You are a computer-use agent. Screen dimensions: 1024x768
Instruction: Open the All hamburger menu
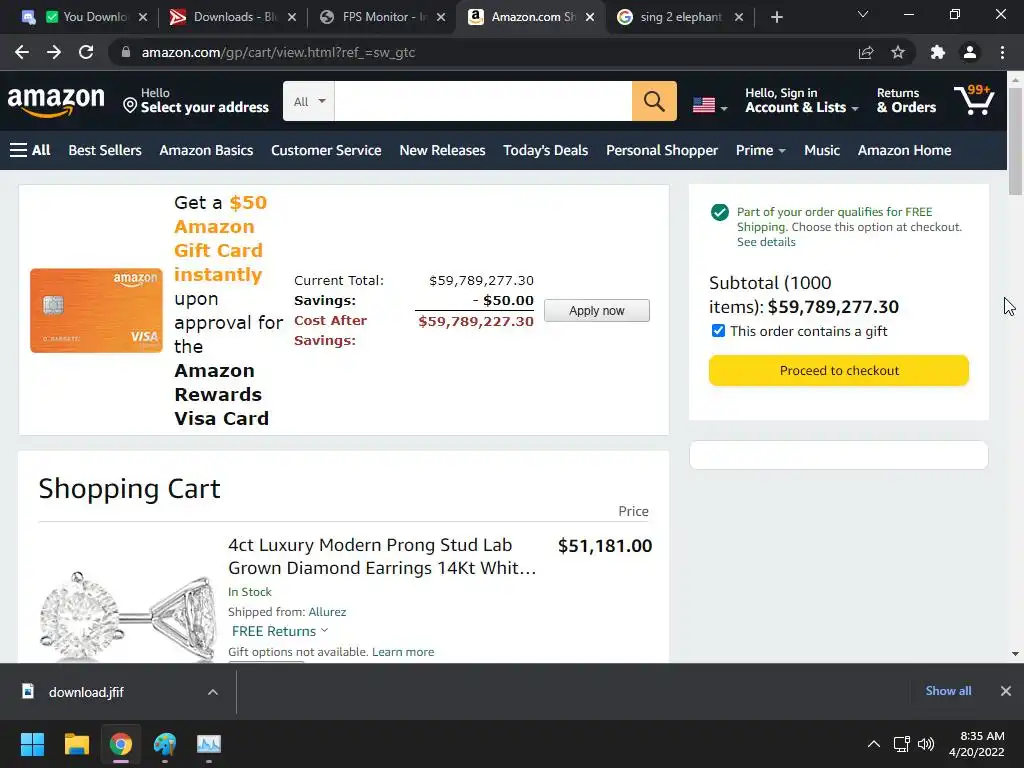[30, 150]
